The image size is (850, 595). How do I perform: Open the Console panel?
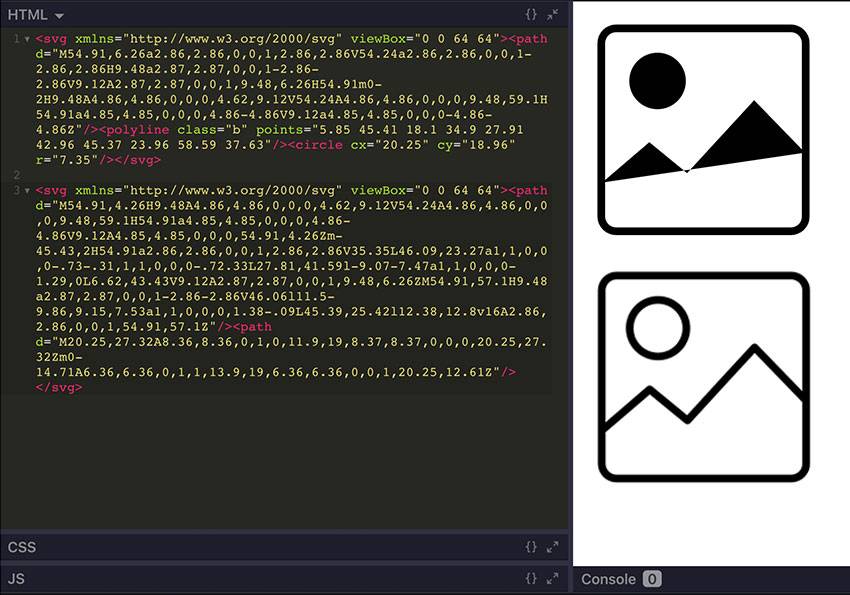(x=608, y=579)
